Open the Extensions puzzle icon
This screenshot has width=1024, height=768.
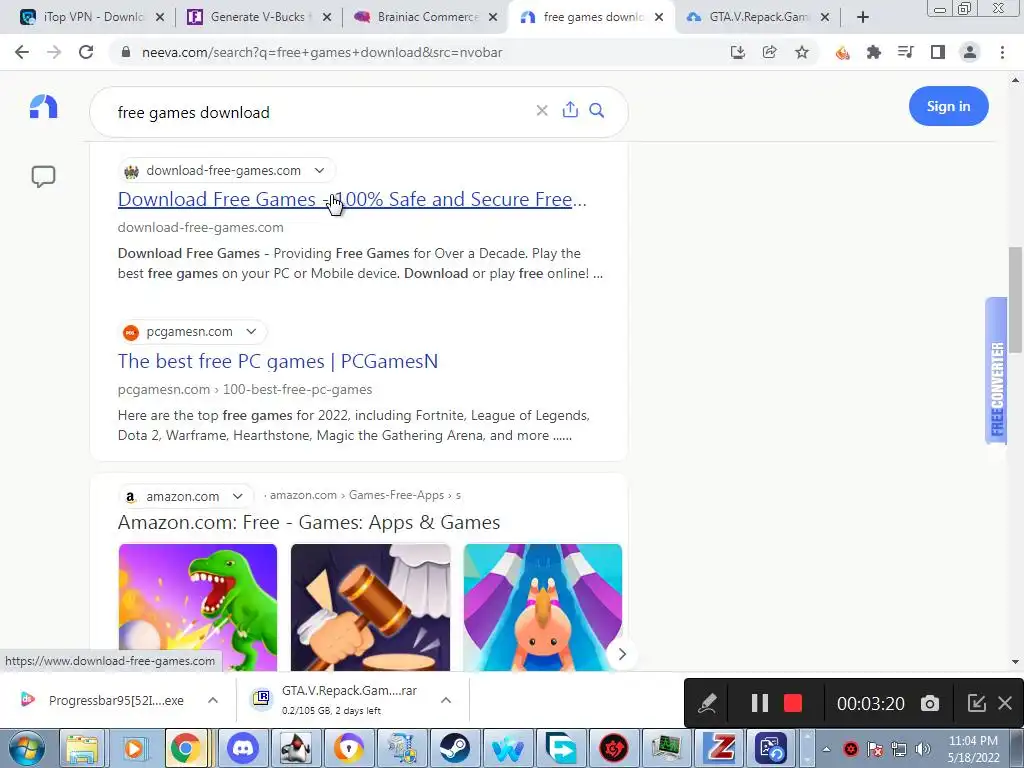pyautogui.click(x=874, y=52)
